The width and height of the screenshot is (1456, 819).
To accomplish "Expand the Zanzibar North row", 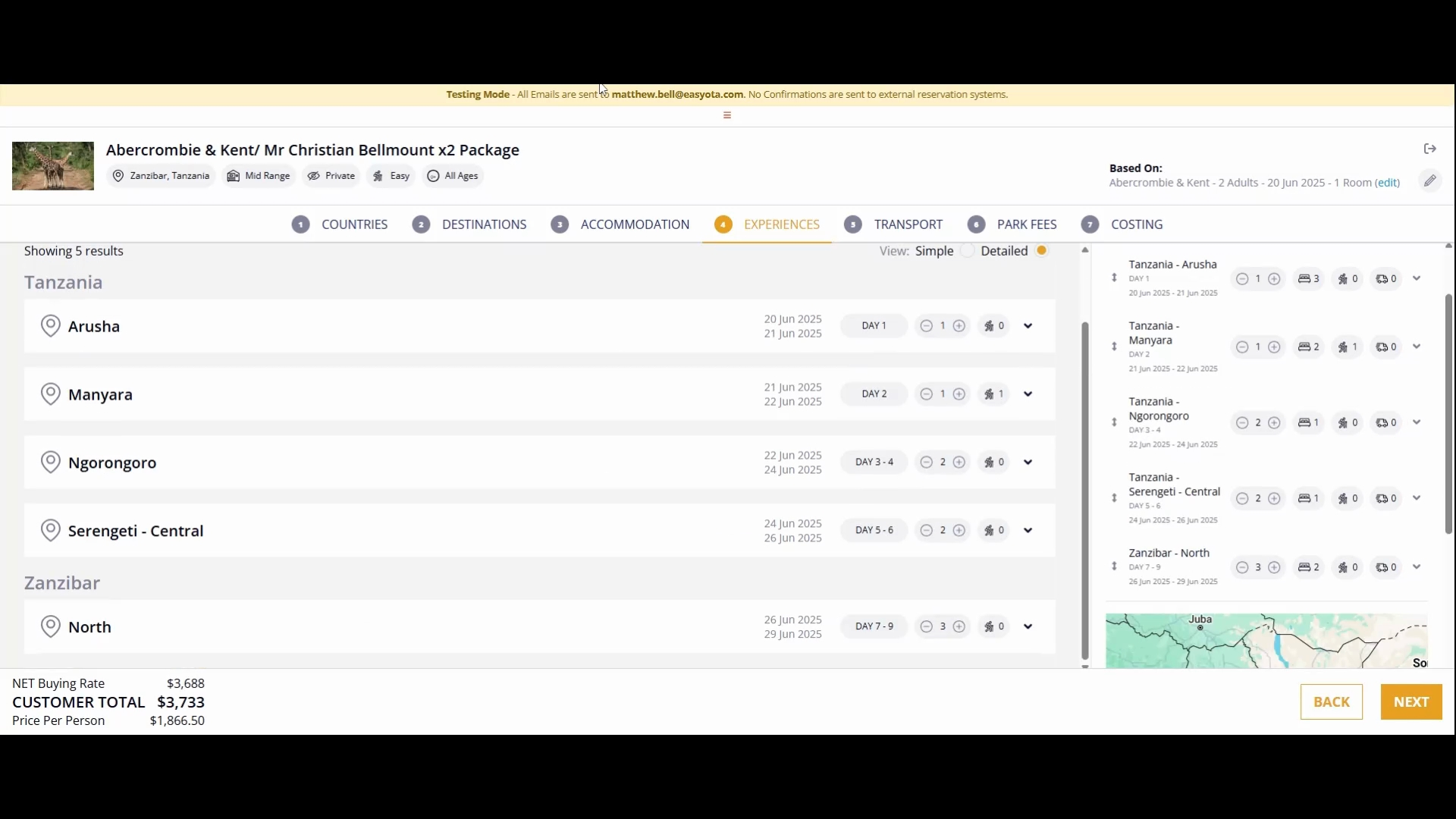I will pyautogui.click(x=1028, y=627).
